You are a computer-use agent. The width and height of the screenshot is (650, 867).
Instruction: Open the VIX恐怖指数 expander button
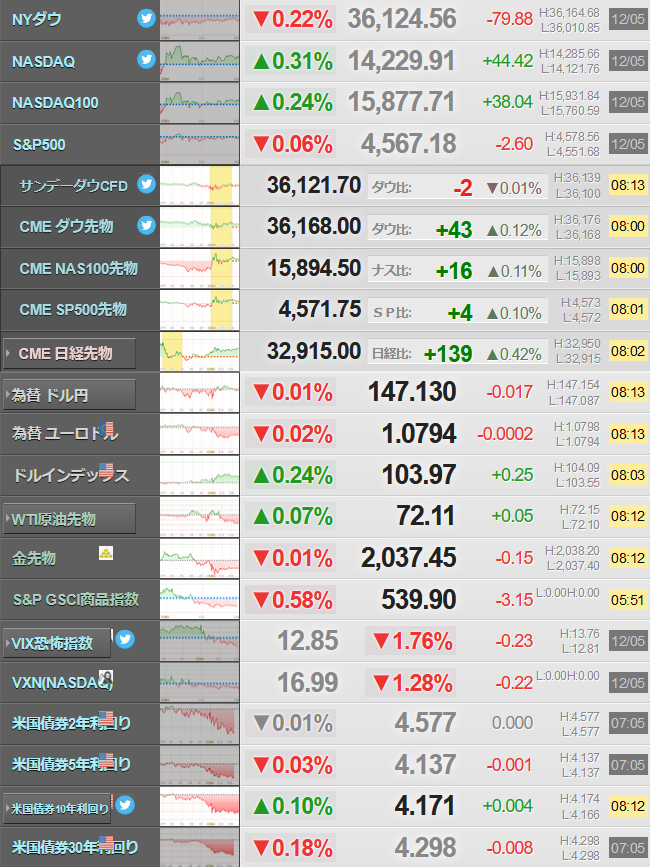tap(57, 643)
